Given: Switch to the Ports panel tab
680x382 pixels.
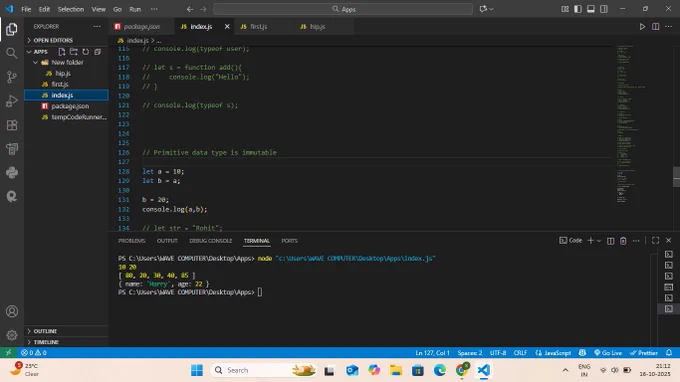Looking at the screenshot, I should pyautogui.click(x=289, y=241).
